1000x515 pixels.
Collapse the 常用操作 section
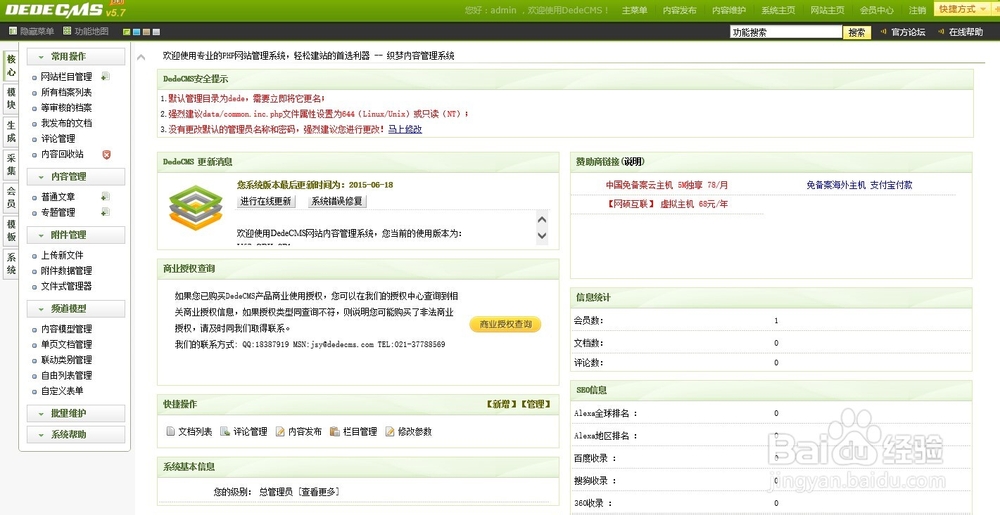click(77, 57)
